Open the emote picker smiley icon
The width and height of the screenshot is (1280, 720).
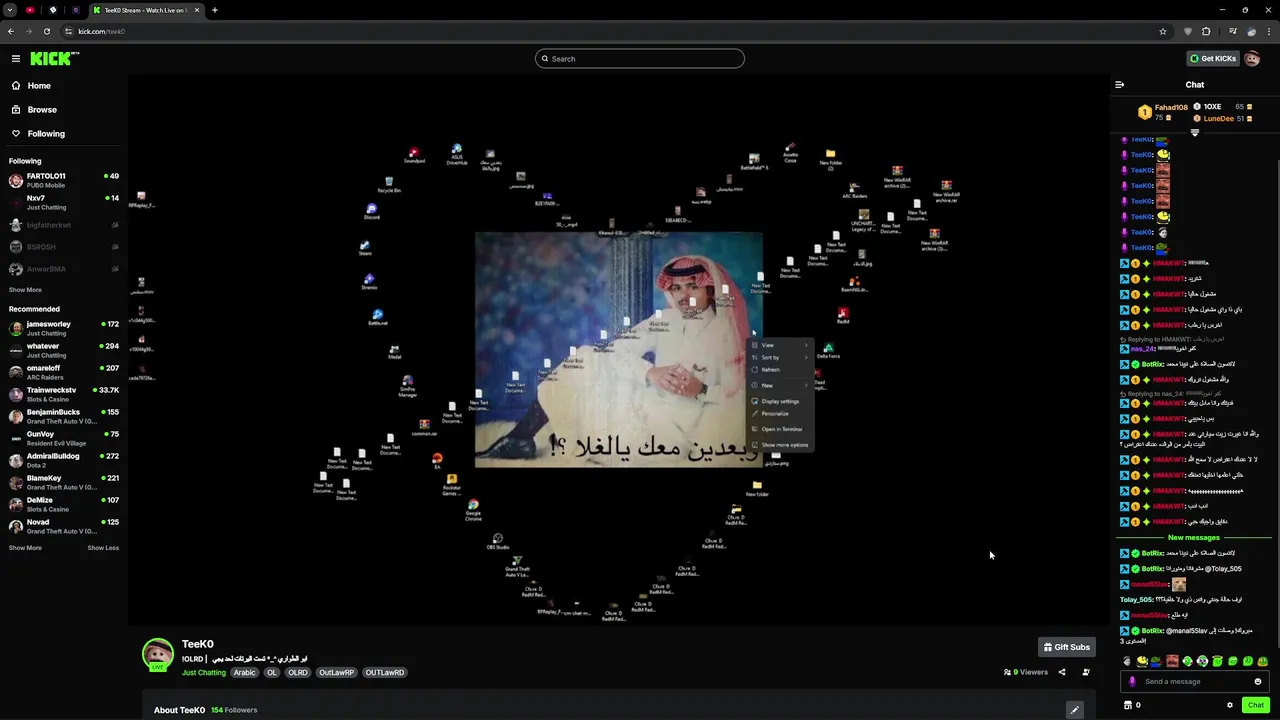click(1258, 682)
